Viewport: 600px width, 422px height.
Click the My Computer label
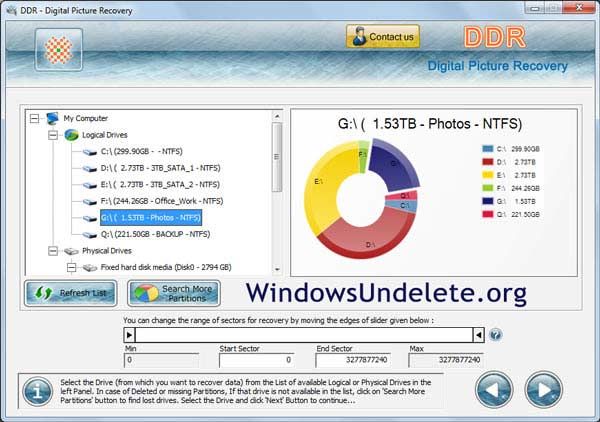pyautogui.click(x=85, y=118)
